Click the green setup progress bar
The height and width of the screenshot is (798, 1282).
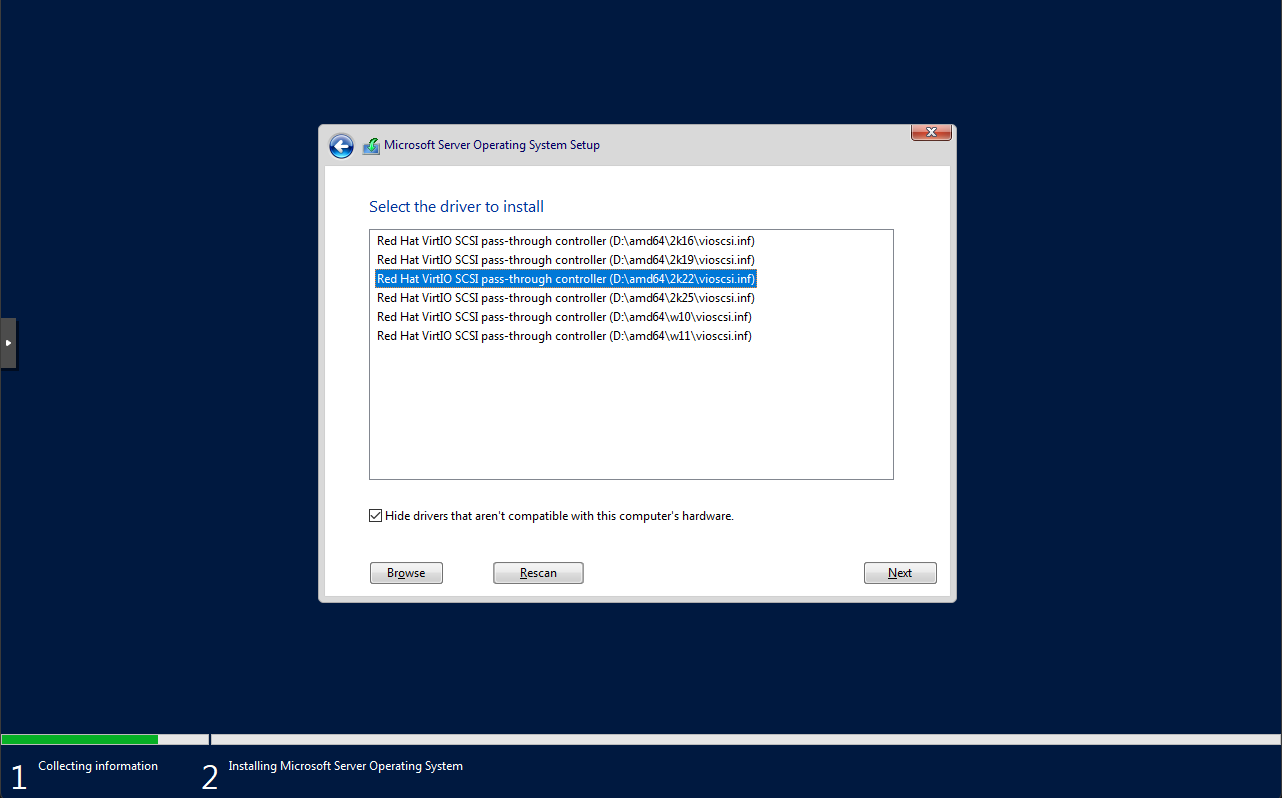click(x=79, y=740)
